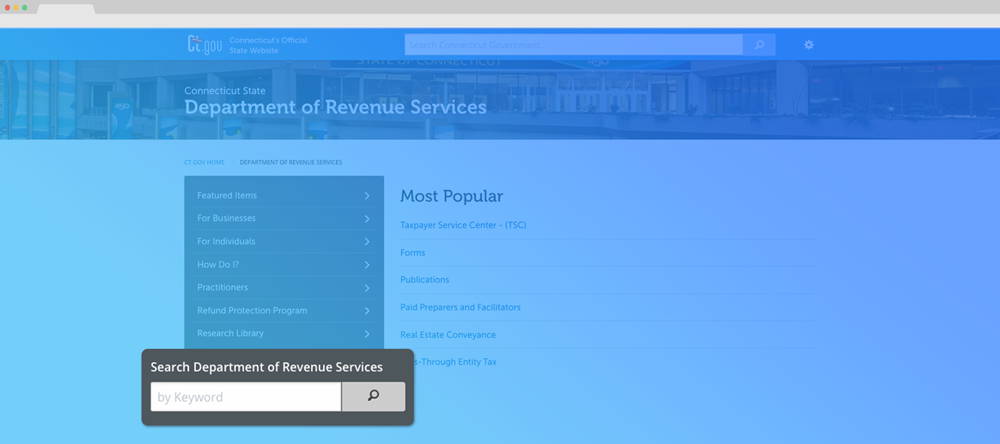Screen dimensions: 1000x444
Task: Visit Paid Preparers and Facilitators link
Action: point(460,307)
